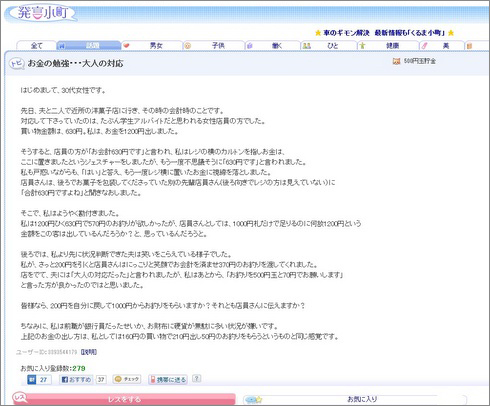Switch to the ひと tab

[333, 45]
